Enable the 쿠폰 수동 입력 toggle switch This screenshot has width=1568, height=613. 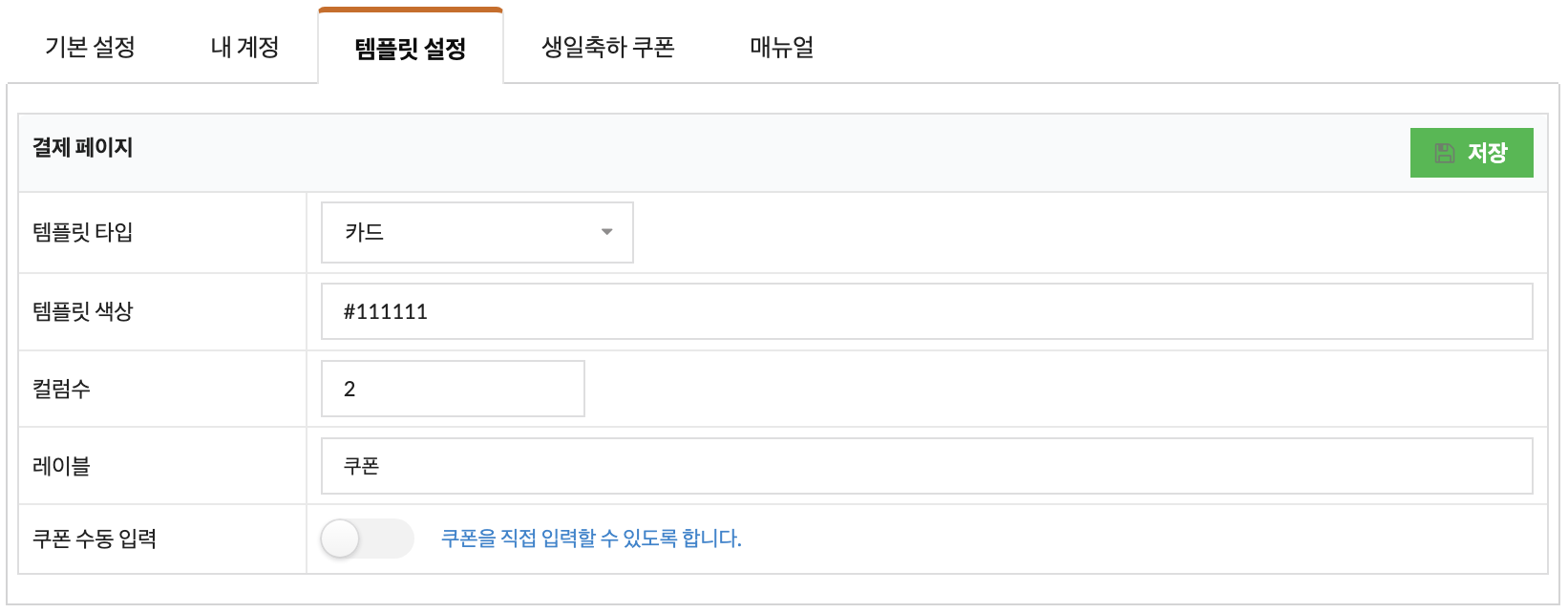[x=367, y=539]
